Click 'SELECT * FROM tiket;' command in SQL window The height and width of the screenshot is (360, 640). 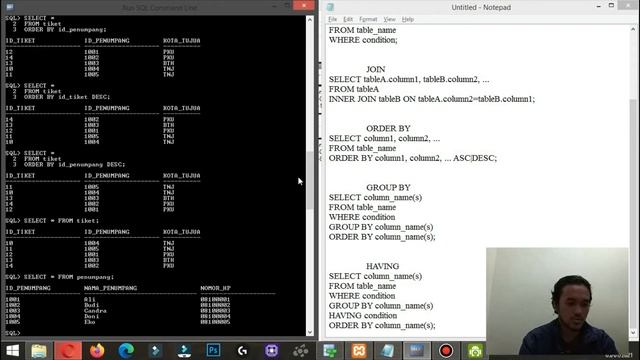click(61, 220)
